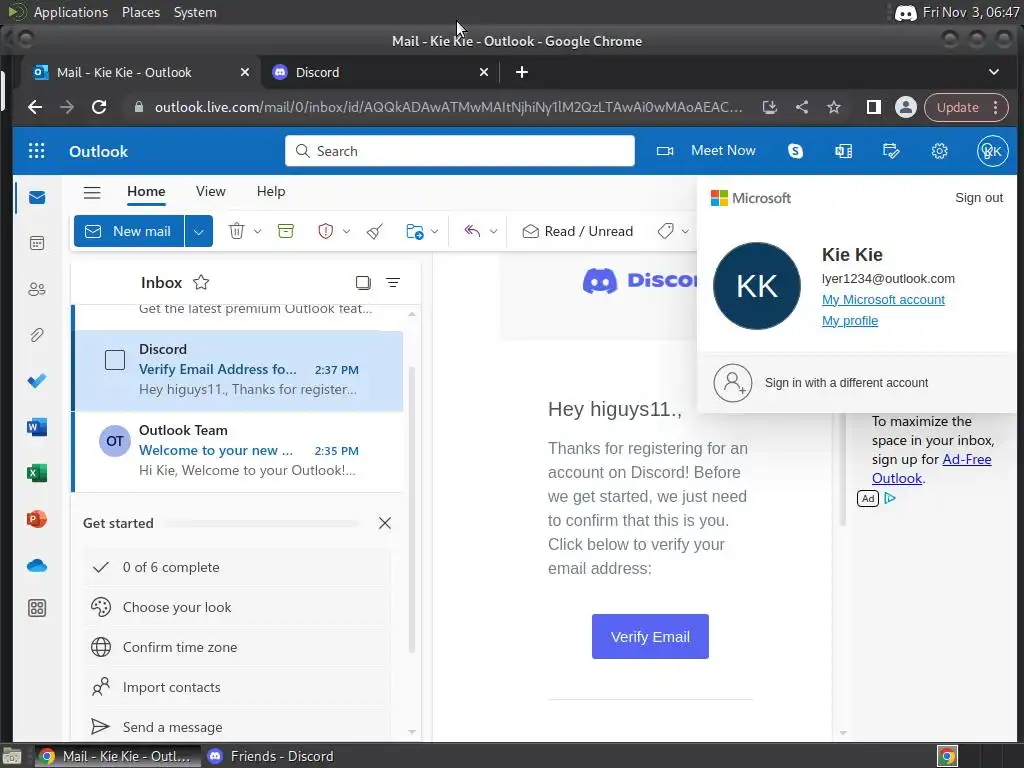
Task: Click the Sweep broom icon
Action: (x=375, y=231)
